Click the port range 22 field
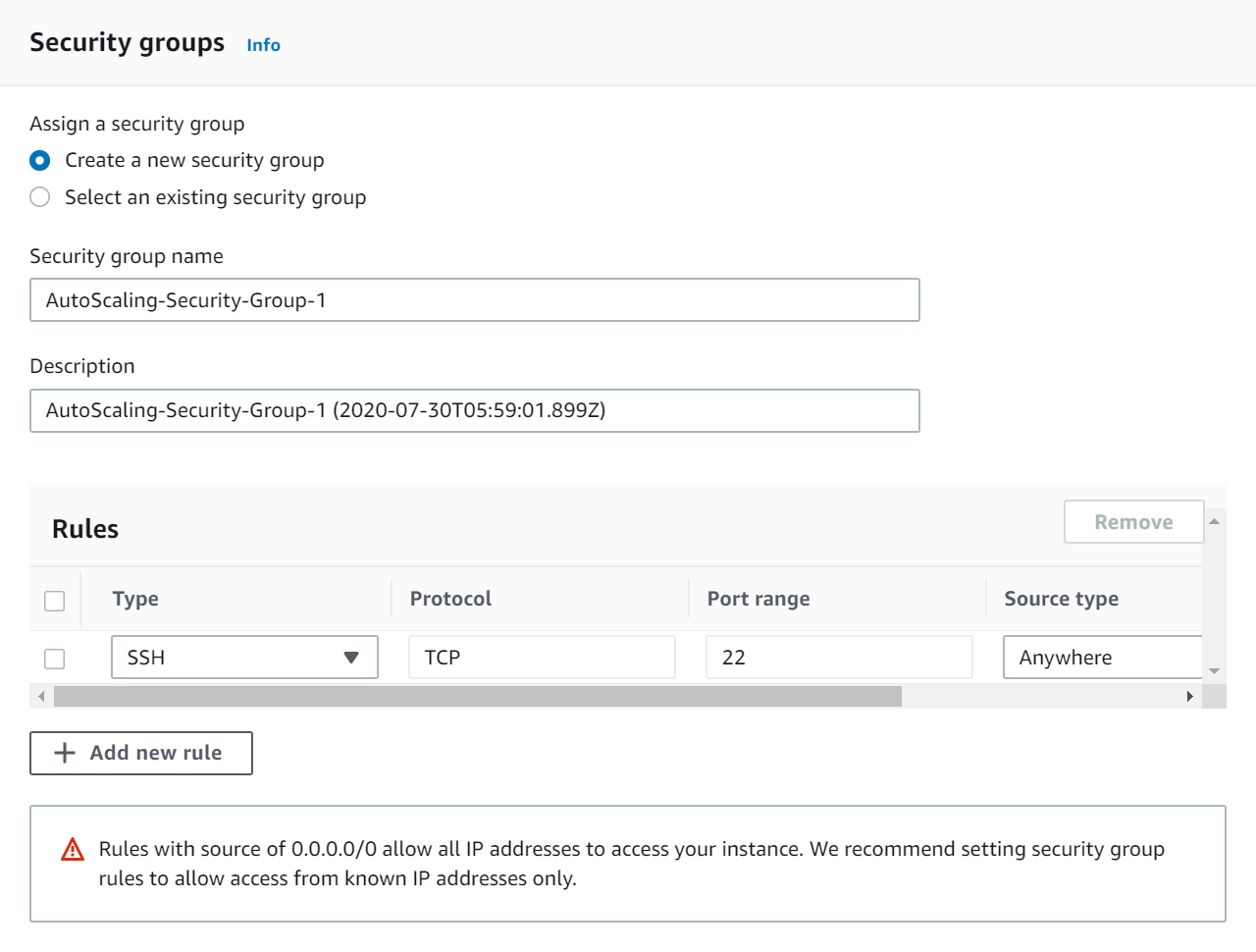This screenshot has height=952, width=1256. point(839,658)
